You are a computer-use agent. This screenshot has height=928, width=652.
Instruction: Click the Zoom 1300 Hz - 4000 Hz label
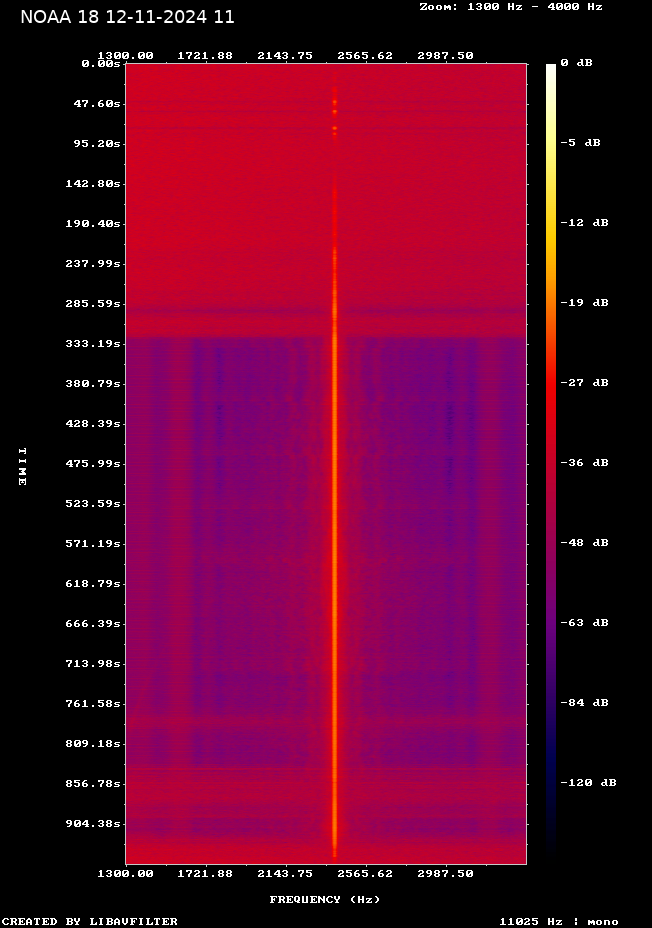click(510, 7)
